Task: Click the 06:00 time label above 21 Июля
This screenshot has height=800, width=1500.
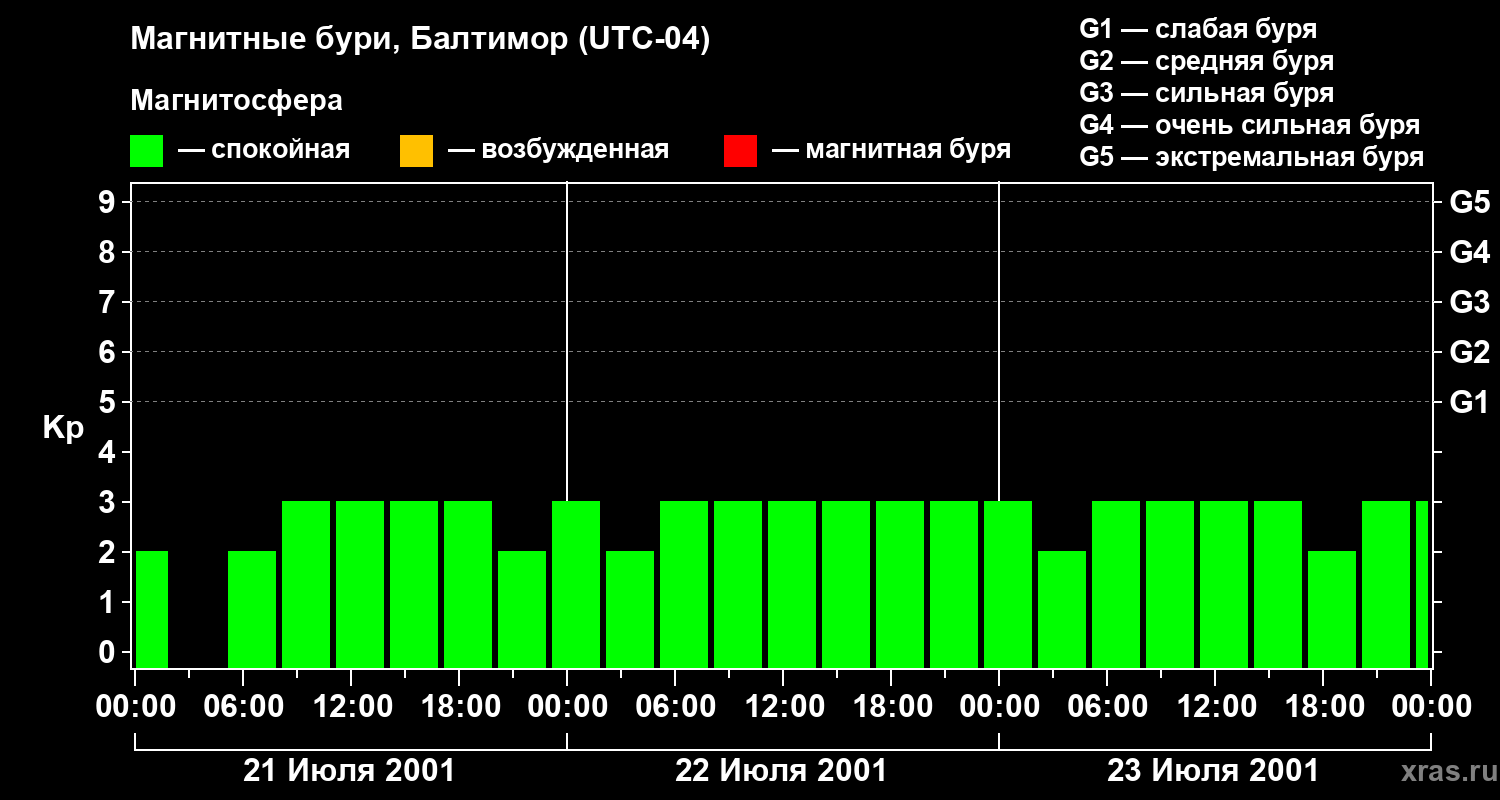Action: click(243, 707)
